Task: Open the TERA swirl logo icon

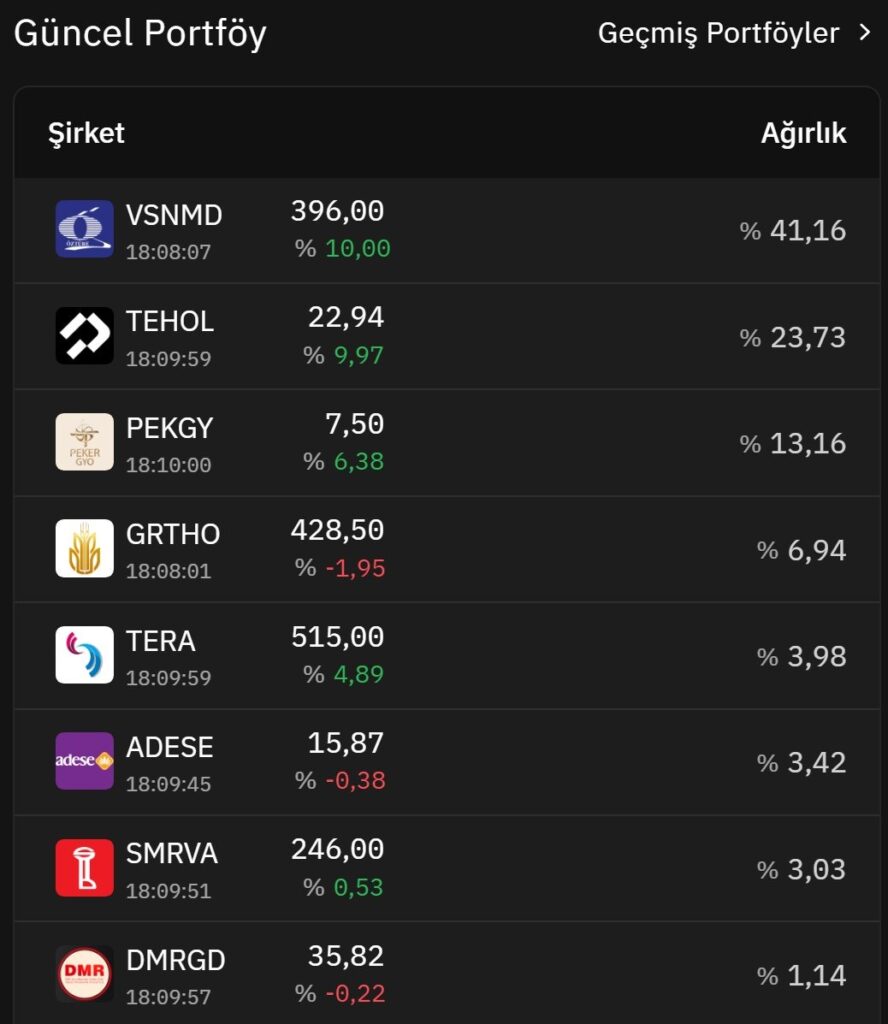Action: 84,654
